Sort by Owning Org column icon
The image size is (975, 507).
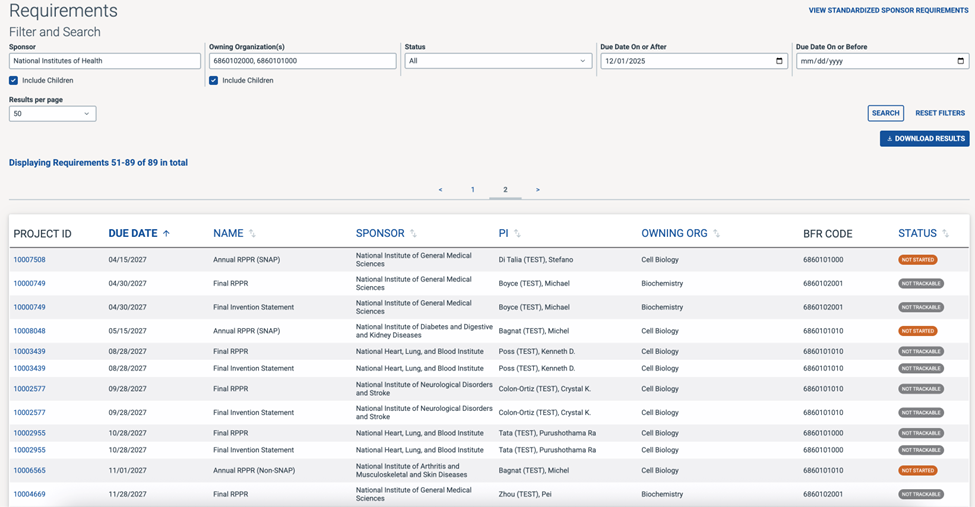click(716, 234)
